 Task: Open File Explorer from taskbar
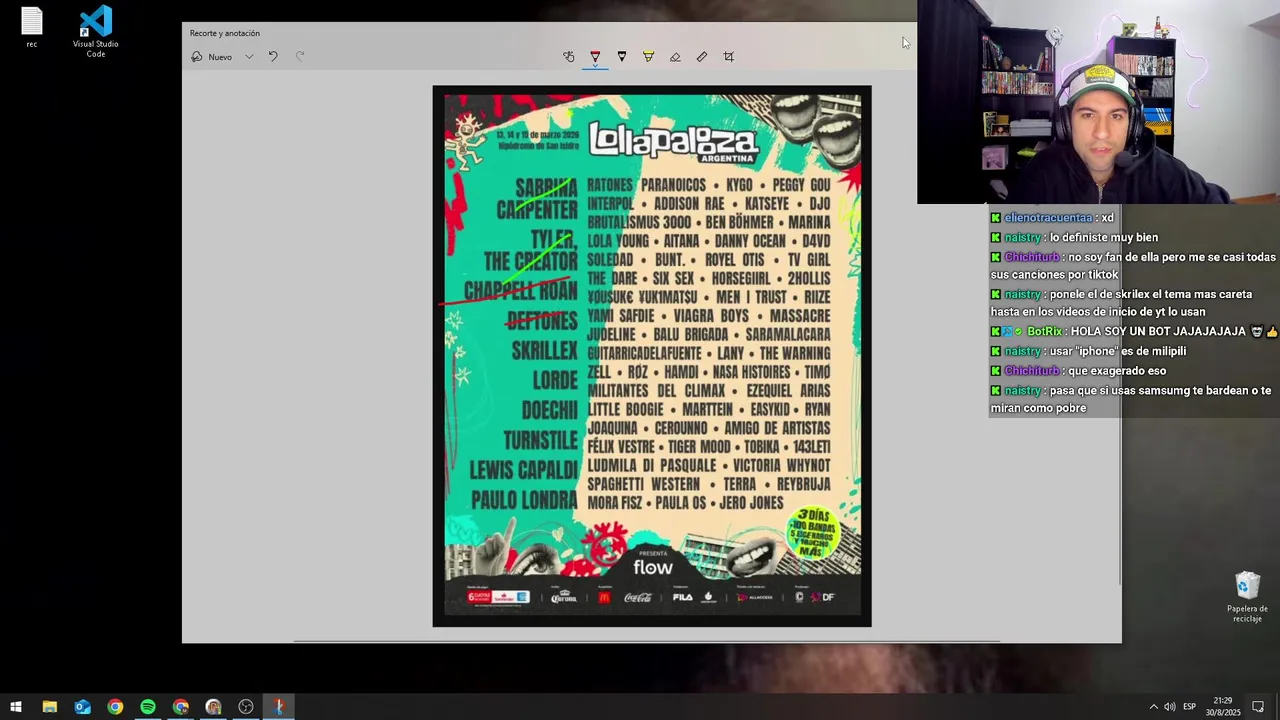[49, 707]
